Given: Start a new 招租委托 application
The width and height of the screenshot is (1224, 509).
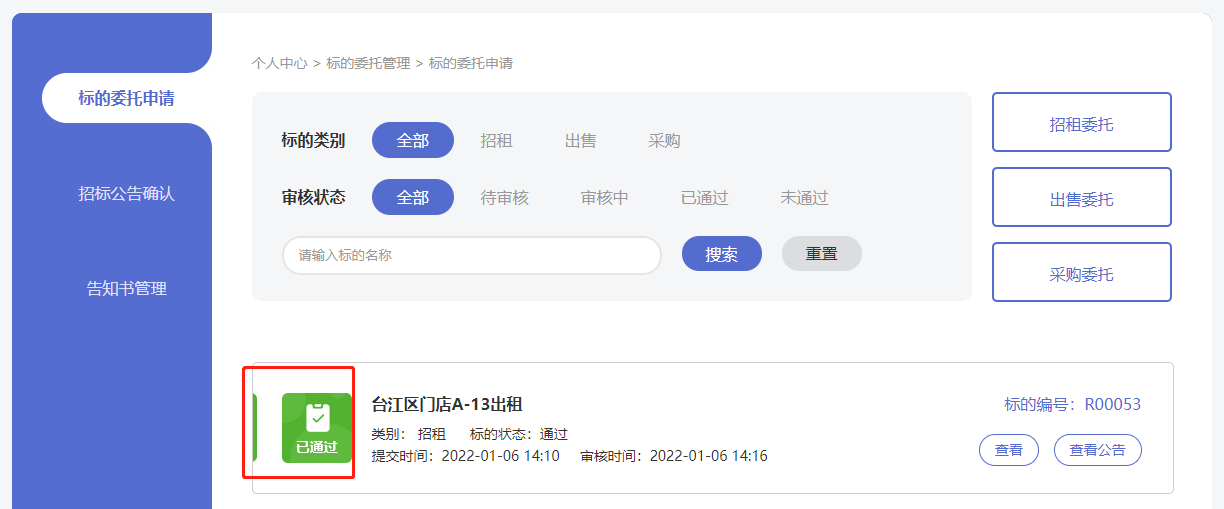Looking at the screenshot, I should pyautogui.click(x=1081, y=122).
